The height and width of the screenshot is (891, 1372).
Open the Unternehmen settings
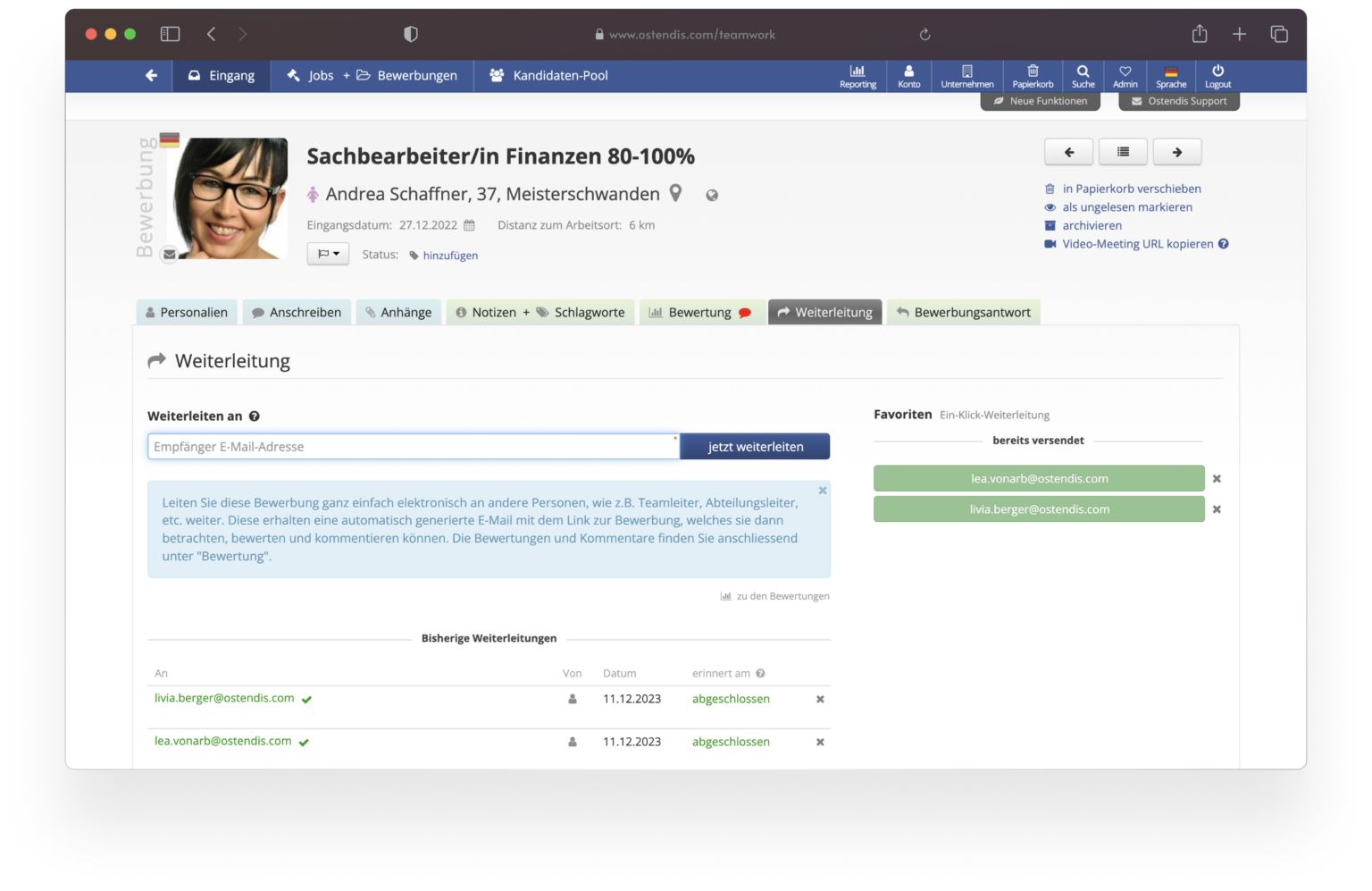click(x=967, y=76)
